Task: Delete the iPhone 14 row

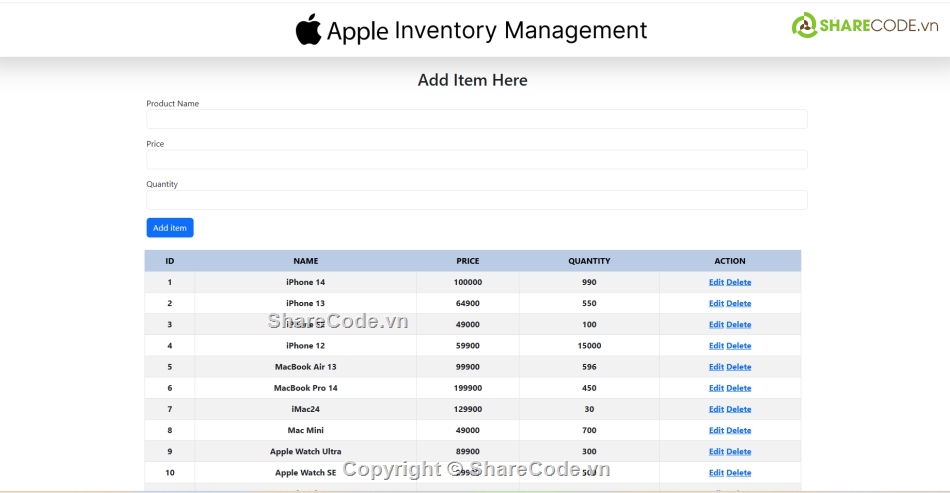Action: [x=739, y=282]
